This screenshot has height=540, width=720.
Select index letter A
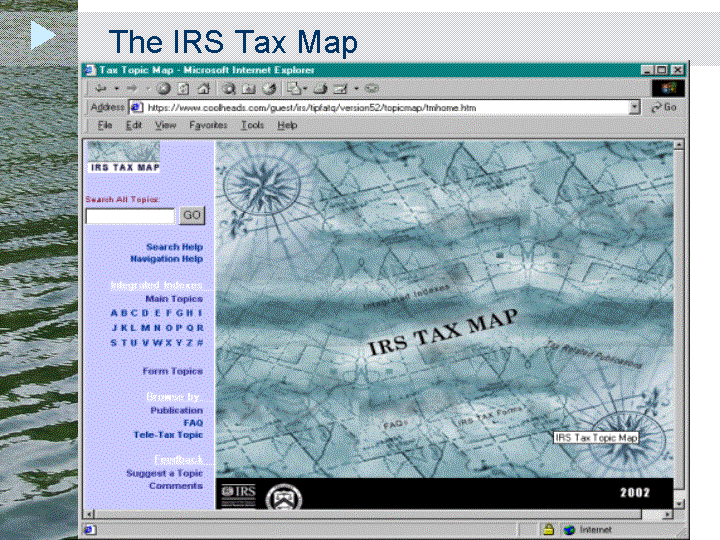coord(114,313)
